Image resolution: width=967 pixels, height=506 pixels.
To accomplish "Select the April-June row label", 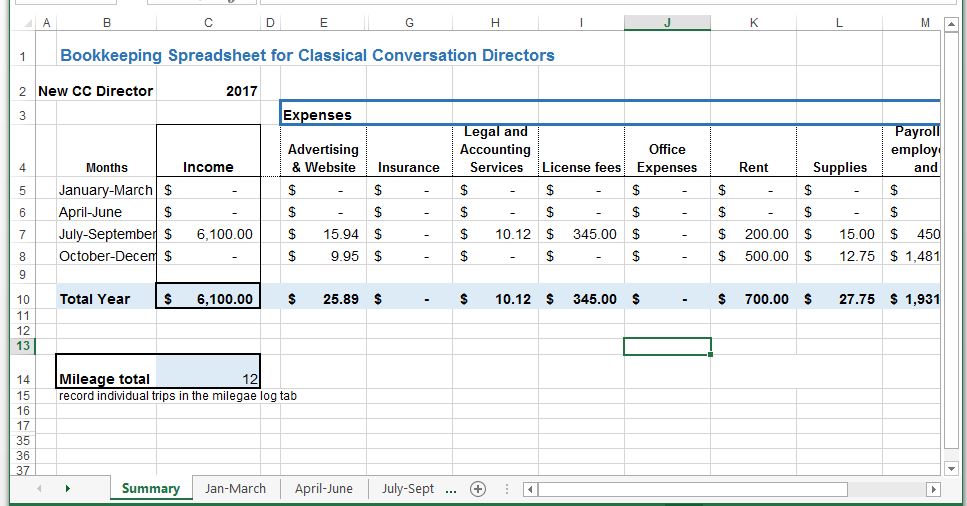I will click(105, 212).
